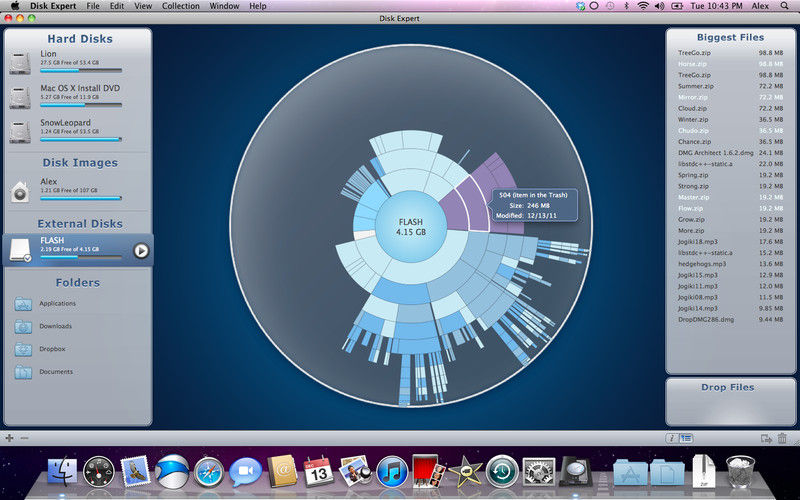800x500 pixels.
Task: Start scanning FLASH with the play button
Action: pos(141,251)
